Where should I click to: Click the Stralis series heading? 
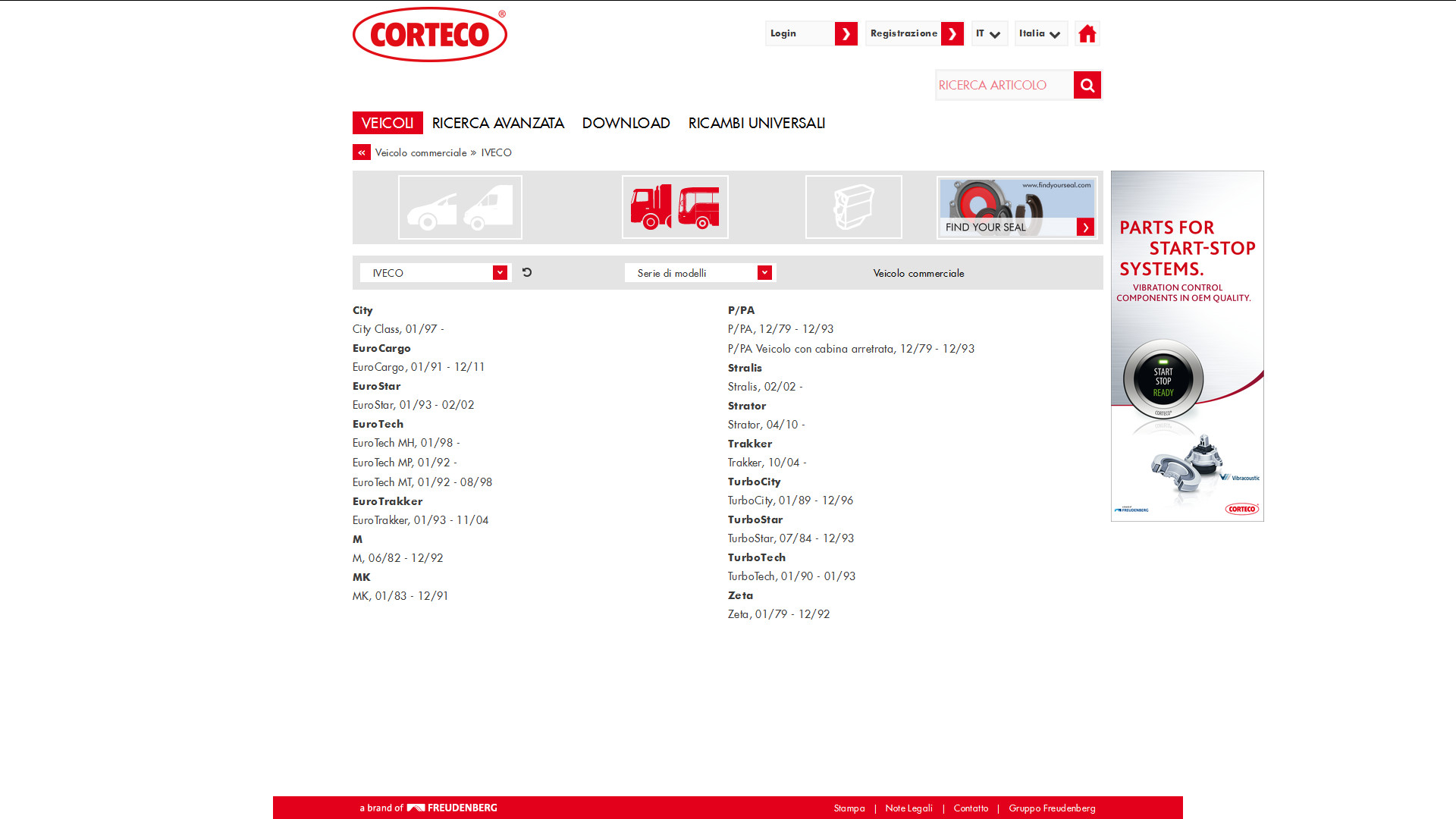click(745, 368)
